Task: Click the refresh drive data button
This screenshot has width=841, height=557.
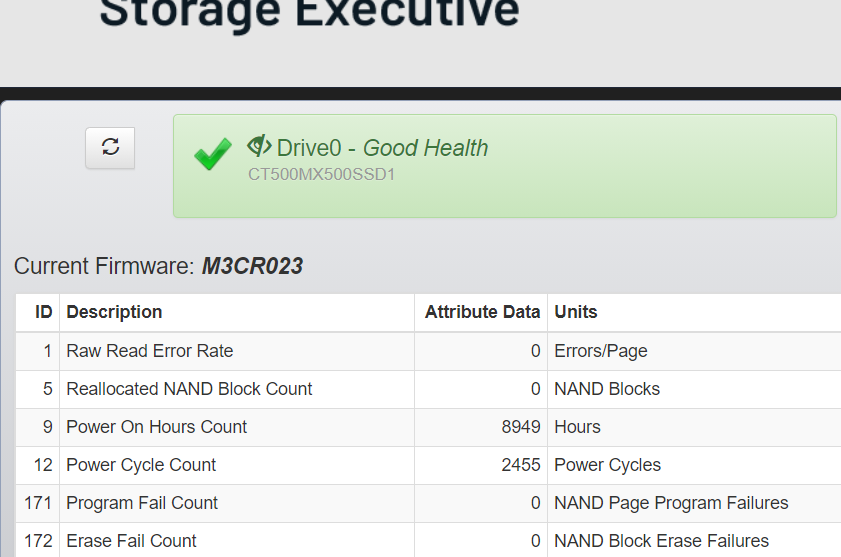Action: pos(110,148)
